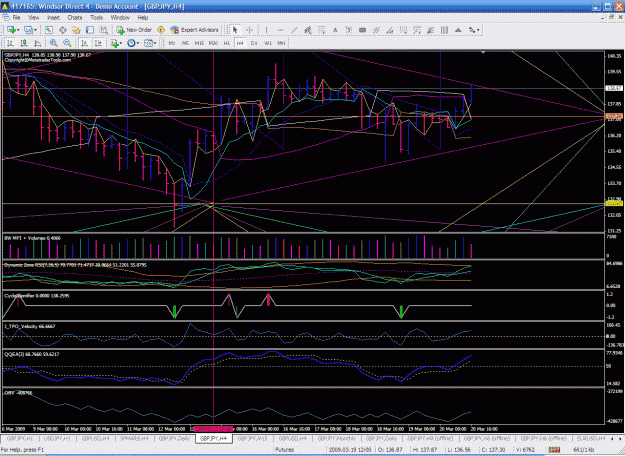The height and width of the screenshot is (456, 625).
Task: Expand the Indicators list dropdown arrow
Action: point(121,43)
